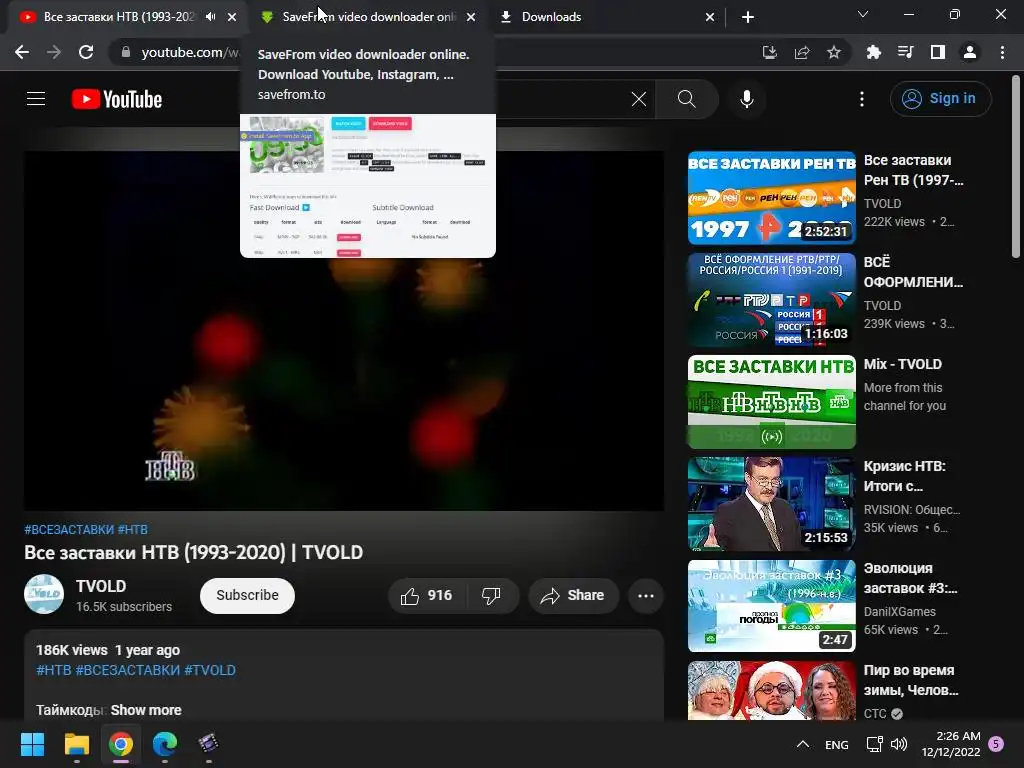Open the Chrome three-dot menu
This screenshot has width=1024, height=768.
click(1002, 52)
